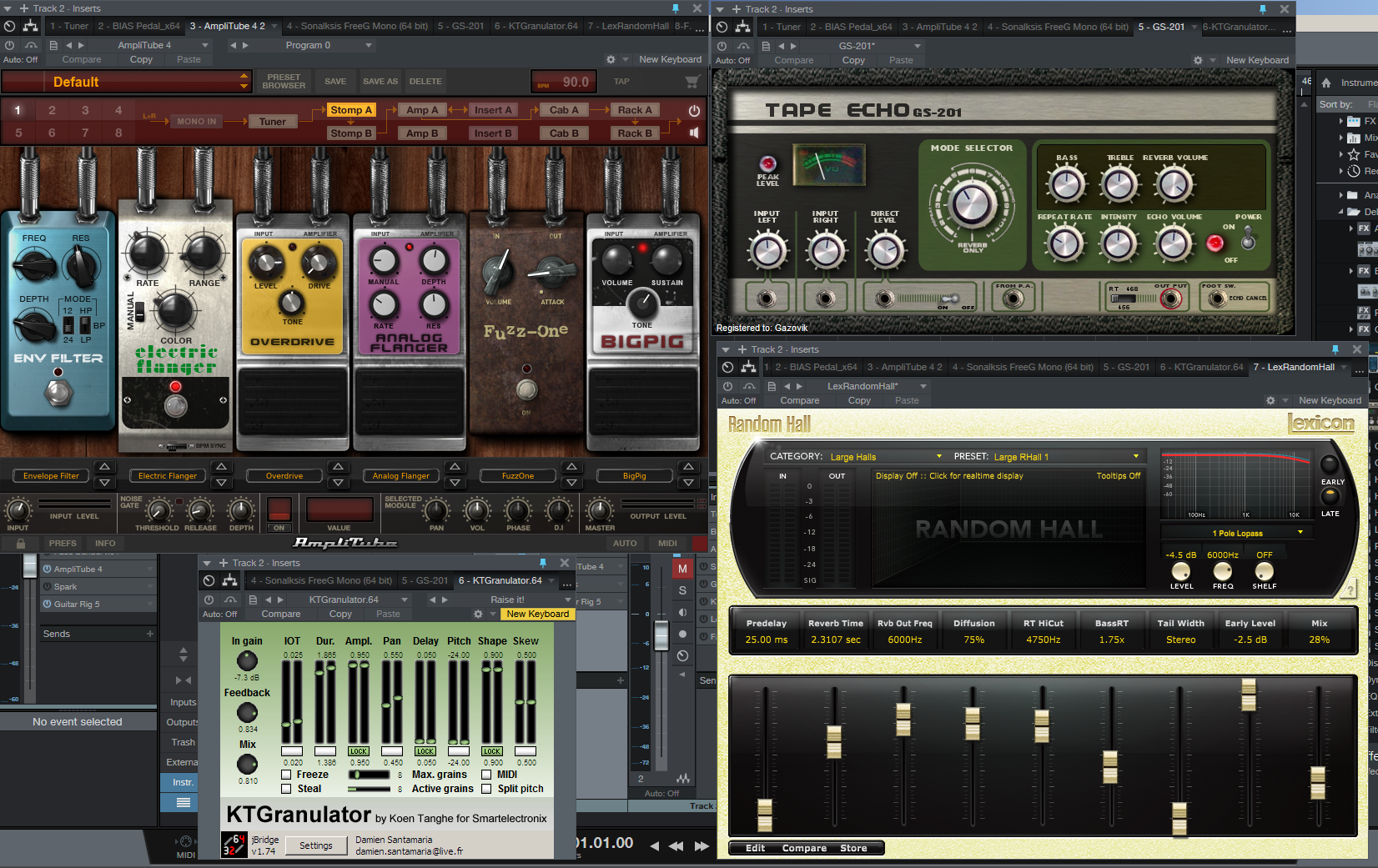
Task: Click the Reverb Time 2.3107 sec value
Action: tap(836, 640)
